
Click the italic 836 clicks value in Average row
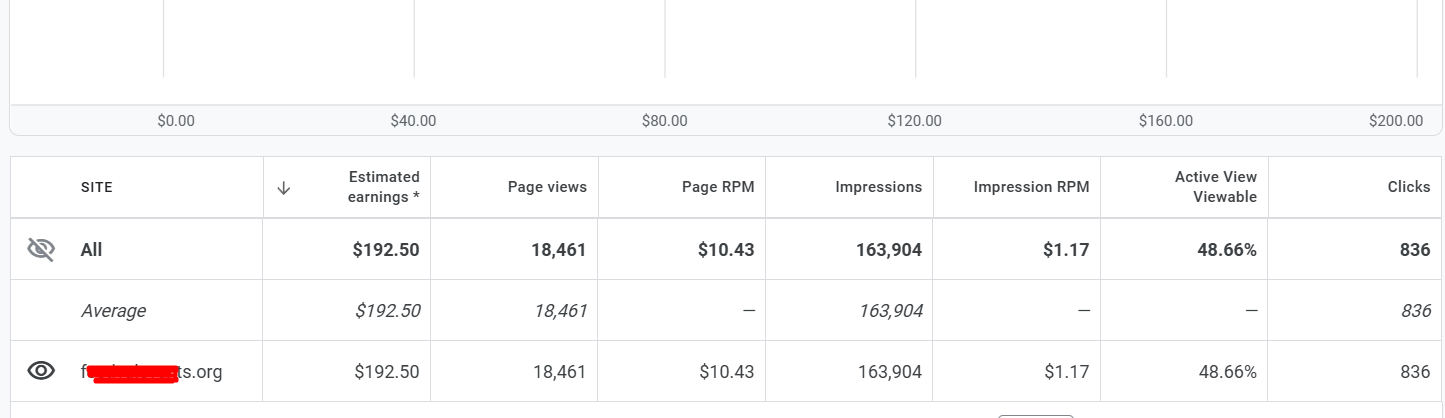[1415, 311]
